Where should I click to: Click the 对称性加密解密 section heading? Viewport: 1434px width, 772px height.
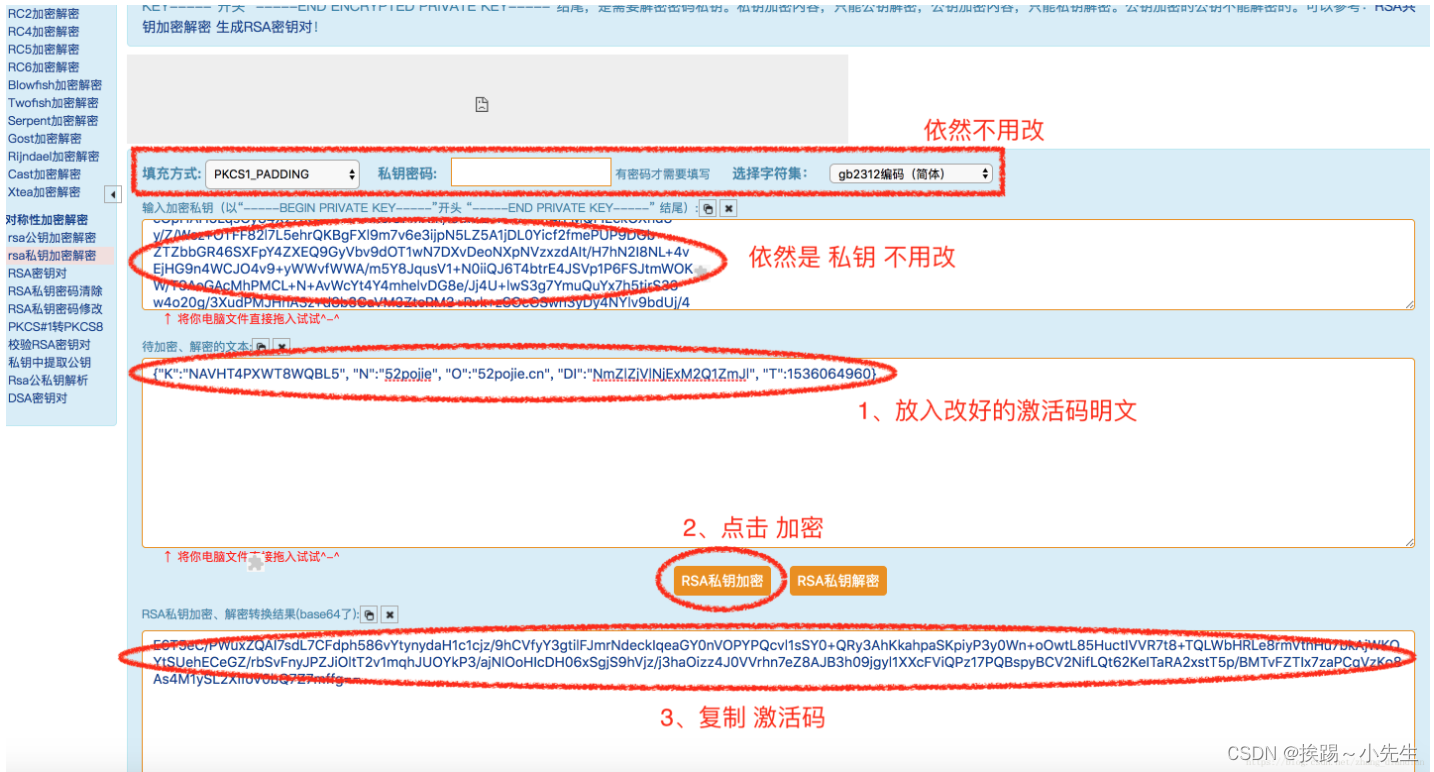[47, 220]
